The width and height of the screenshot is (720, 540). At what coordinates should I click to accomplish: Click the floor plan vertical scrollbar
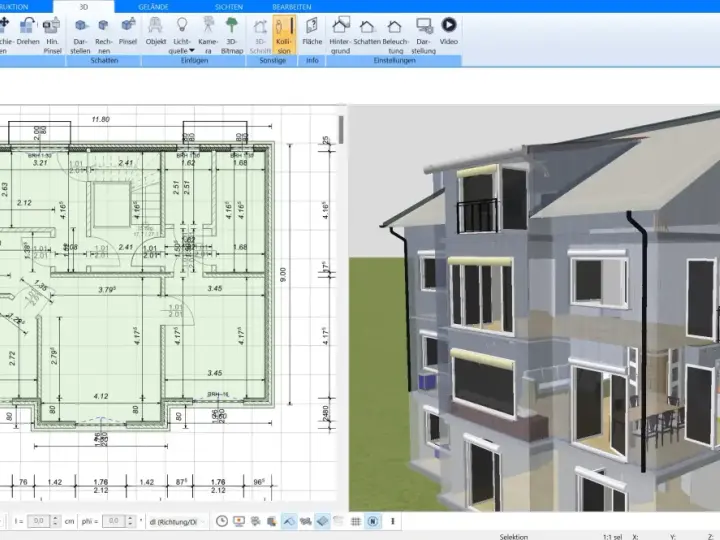341,129
